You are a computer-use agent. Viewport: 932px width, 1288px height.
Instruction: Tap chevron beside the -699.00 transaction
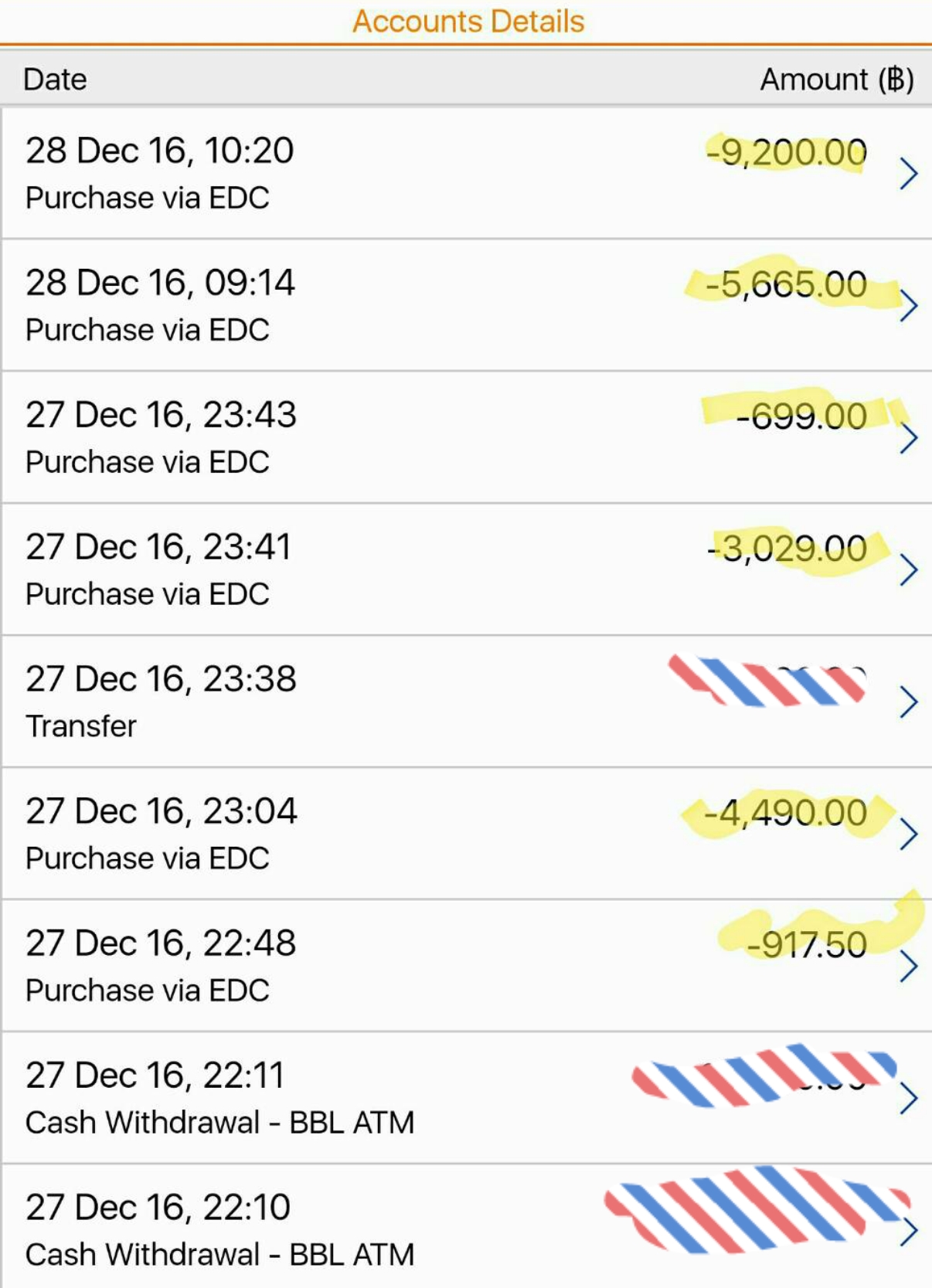pyautogui.click(x=909, y=438)
